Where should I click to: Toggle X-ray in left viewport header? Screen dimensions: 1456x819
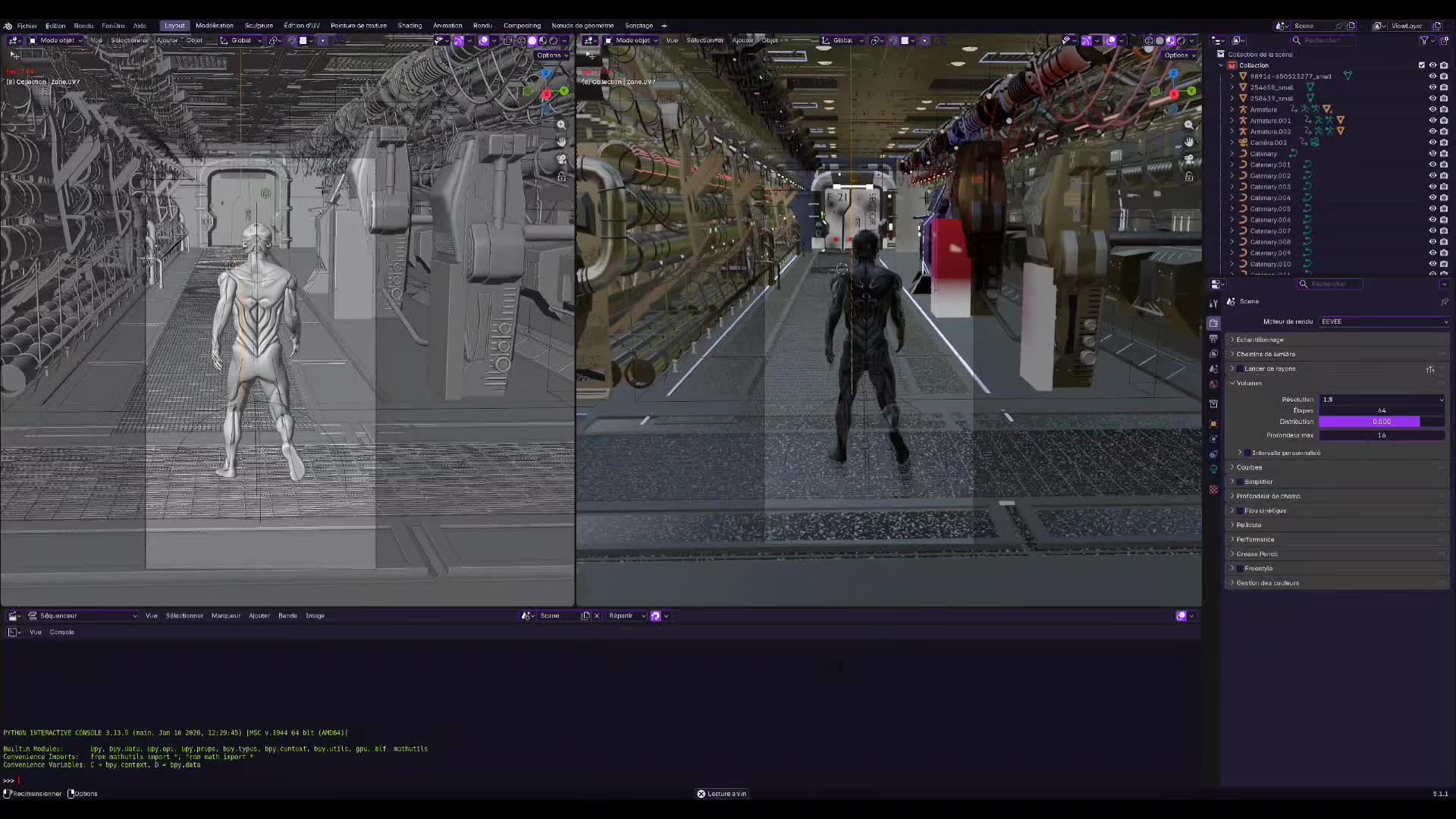coord(508,40)
